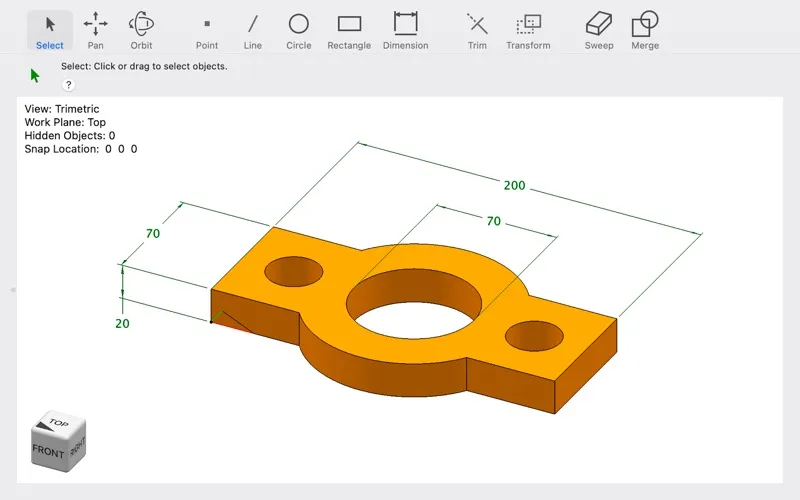Open help with the question mark button
800x500 pixels.
pos(68,85)
